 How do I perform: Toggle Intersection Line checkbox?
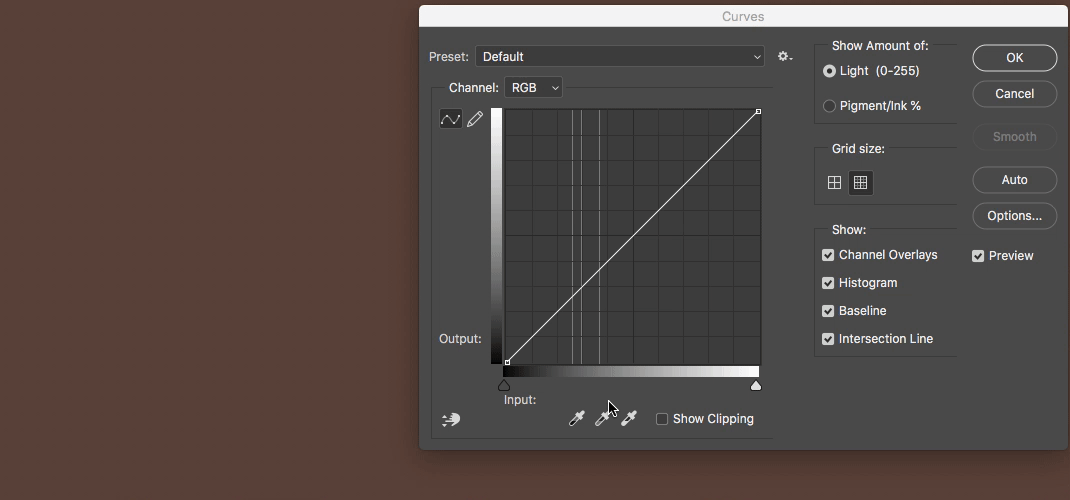point(828,339)
